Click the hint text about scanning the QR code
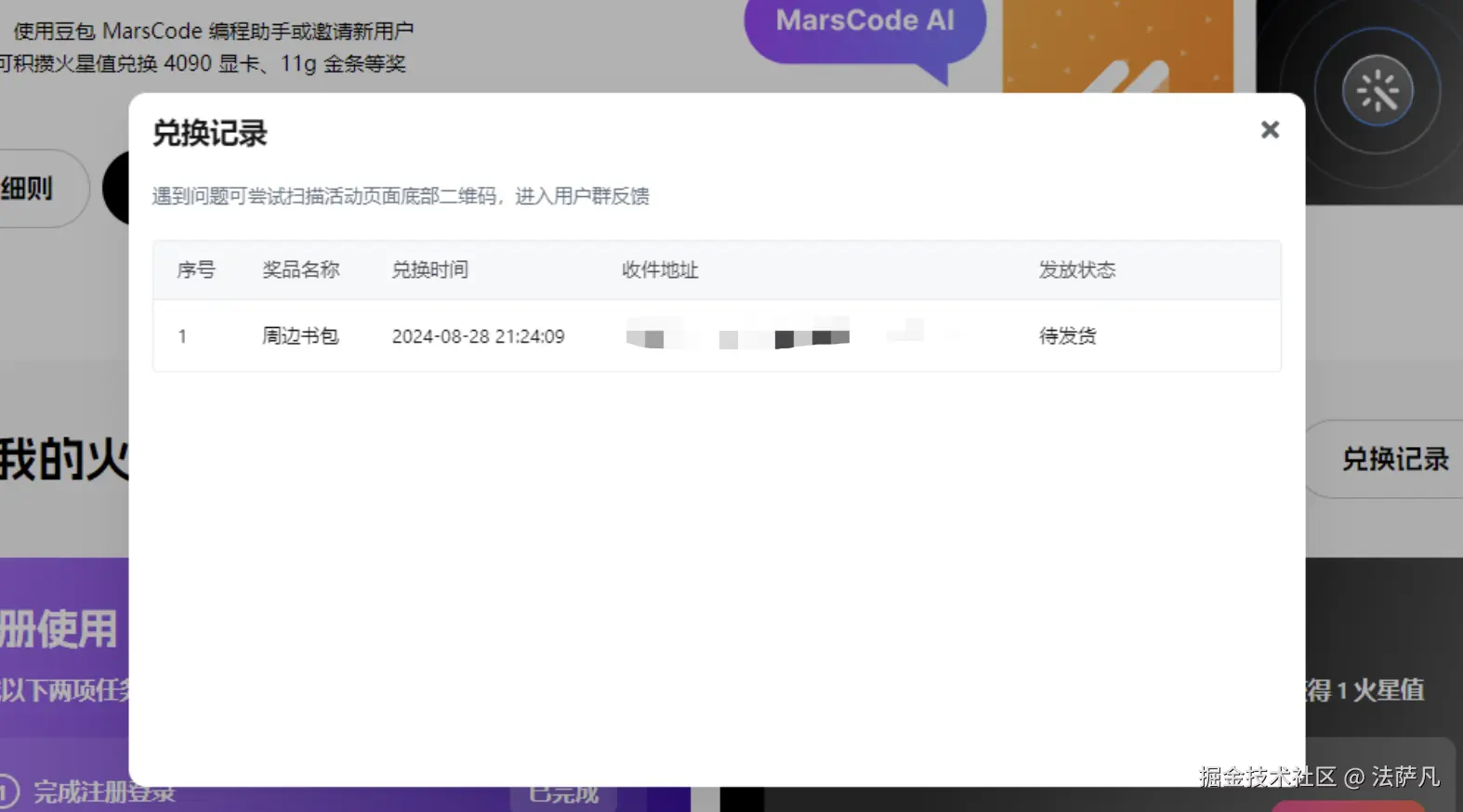The image size is (1463, 812). (401, 196)
